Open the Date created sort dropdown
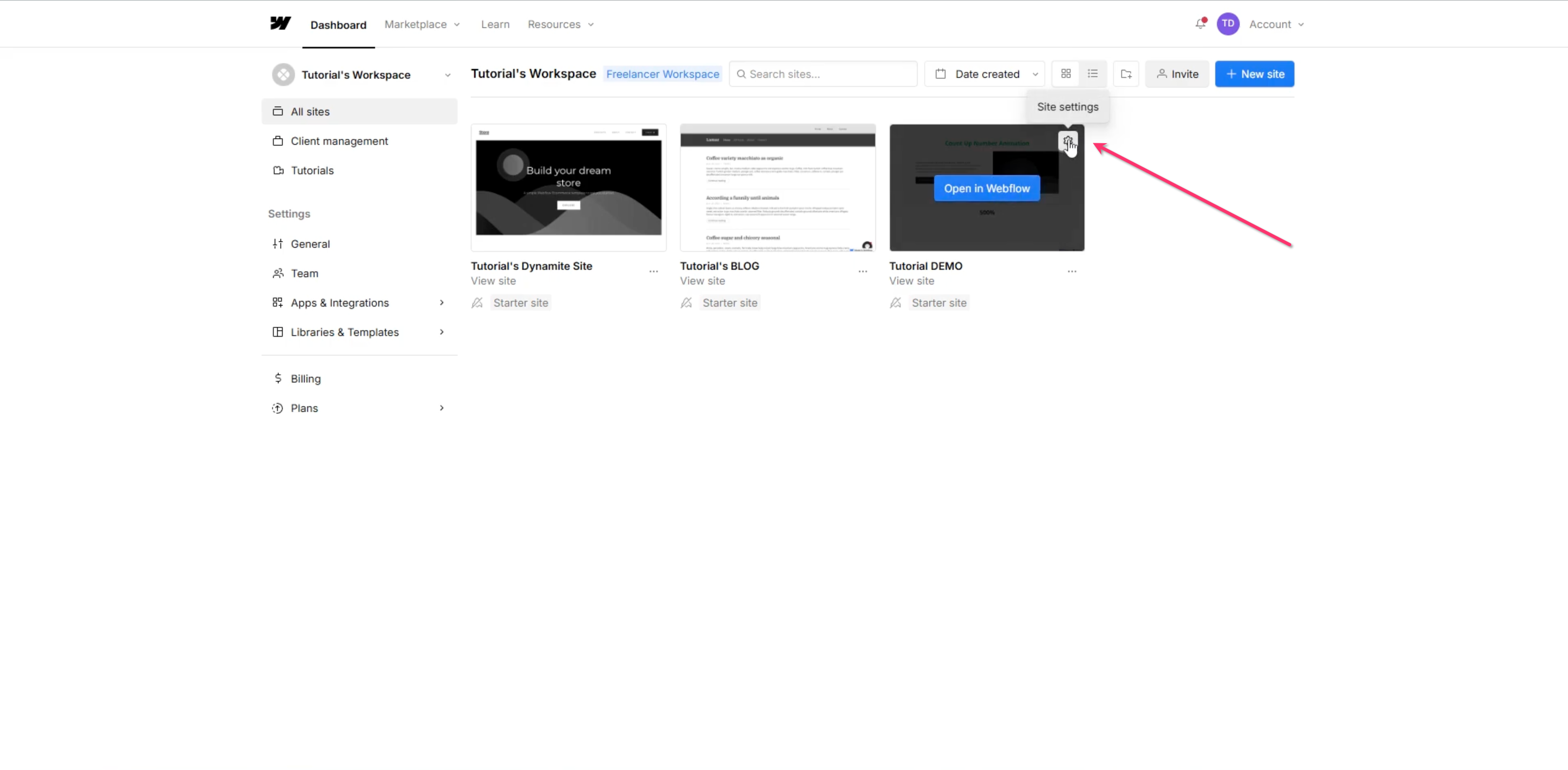Image resolution: width=1568 pixels, height=770 pixels. pyautogui.click(x=984, y=74)
